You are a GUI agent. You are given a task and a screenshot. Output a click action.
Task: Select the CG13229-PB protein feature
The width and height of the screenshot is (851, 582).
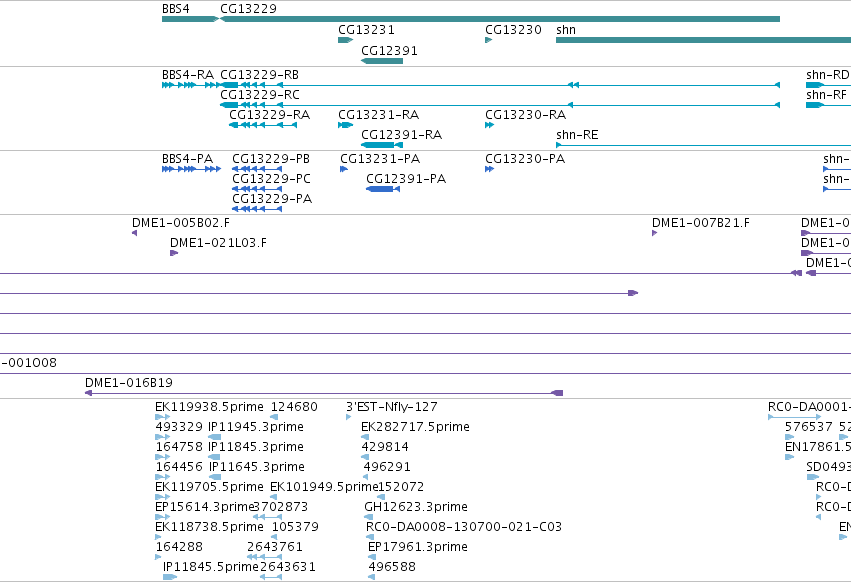pos(257,169)
